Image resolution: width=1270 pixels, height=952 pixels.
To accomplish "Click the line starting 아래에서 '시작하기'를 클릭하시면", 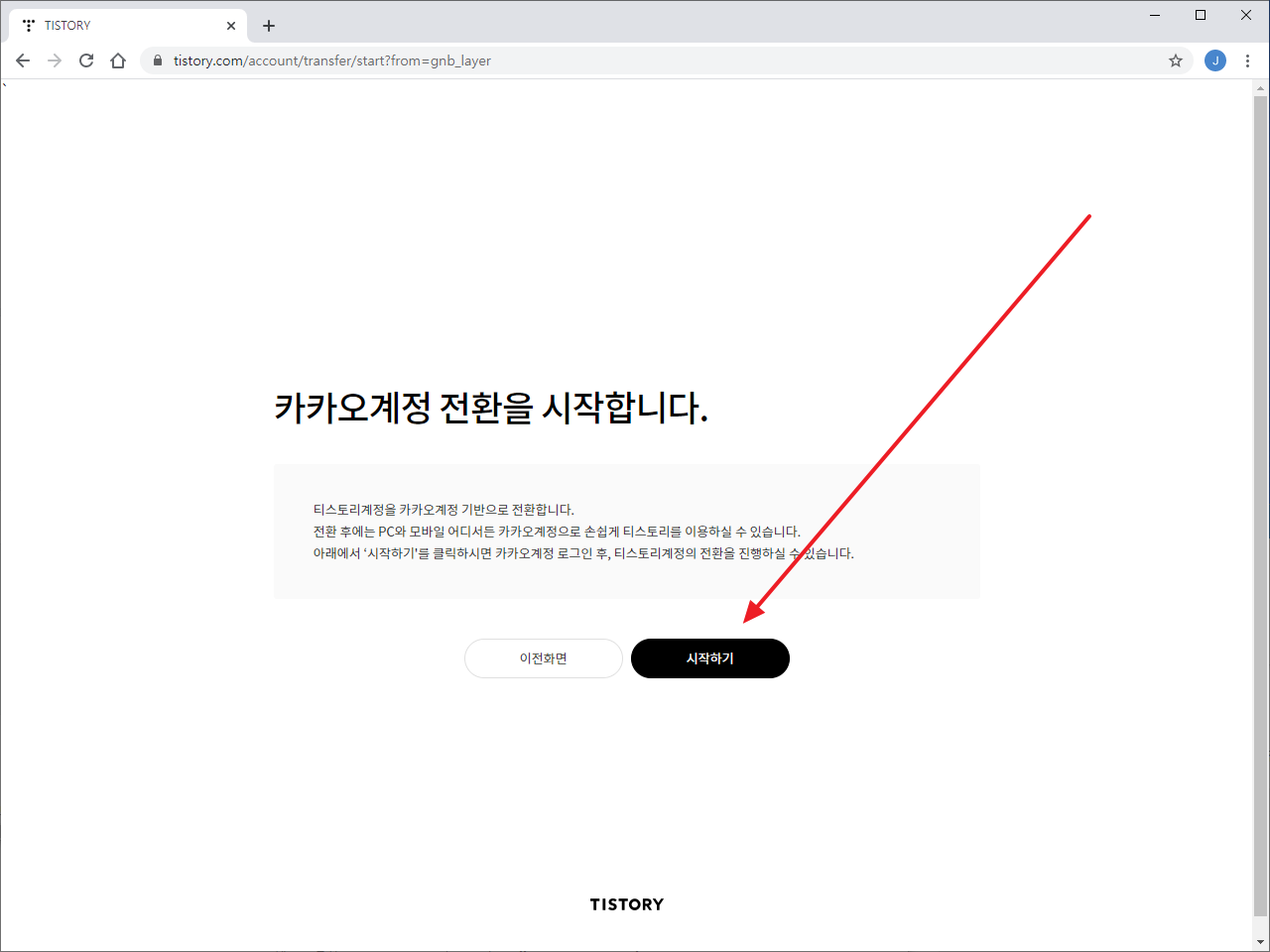I will coord(583,553).
